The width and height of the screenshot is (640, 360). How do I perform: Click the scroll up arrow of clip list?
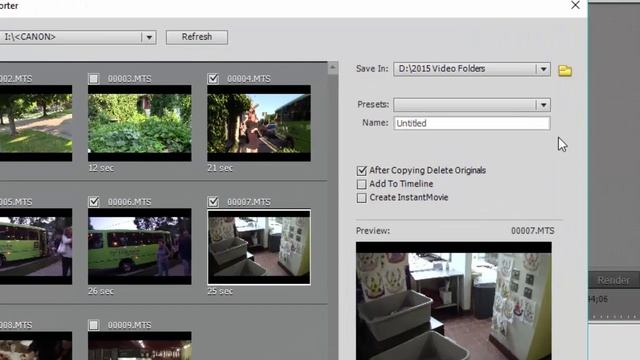(333, 68)
